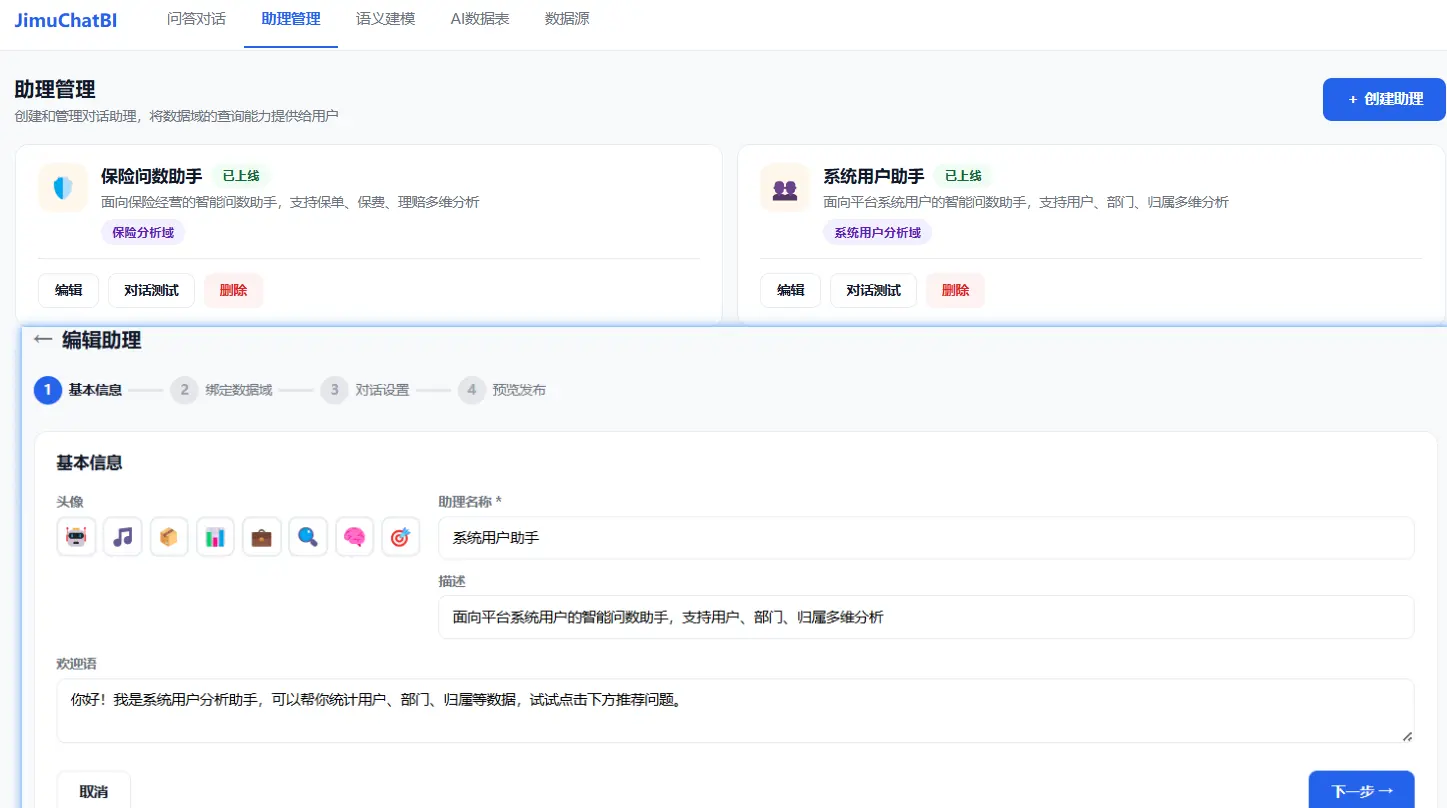Switch to the 语义建模 tab
The width and height of the screenshot is (1447, 808).
coord(386,19)
